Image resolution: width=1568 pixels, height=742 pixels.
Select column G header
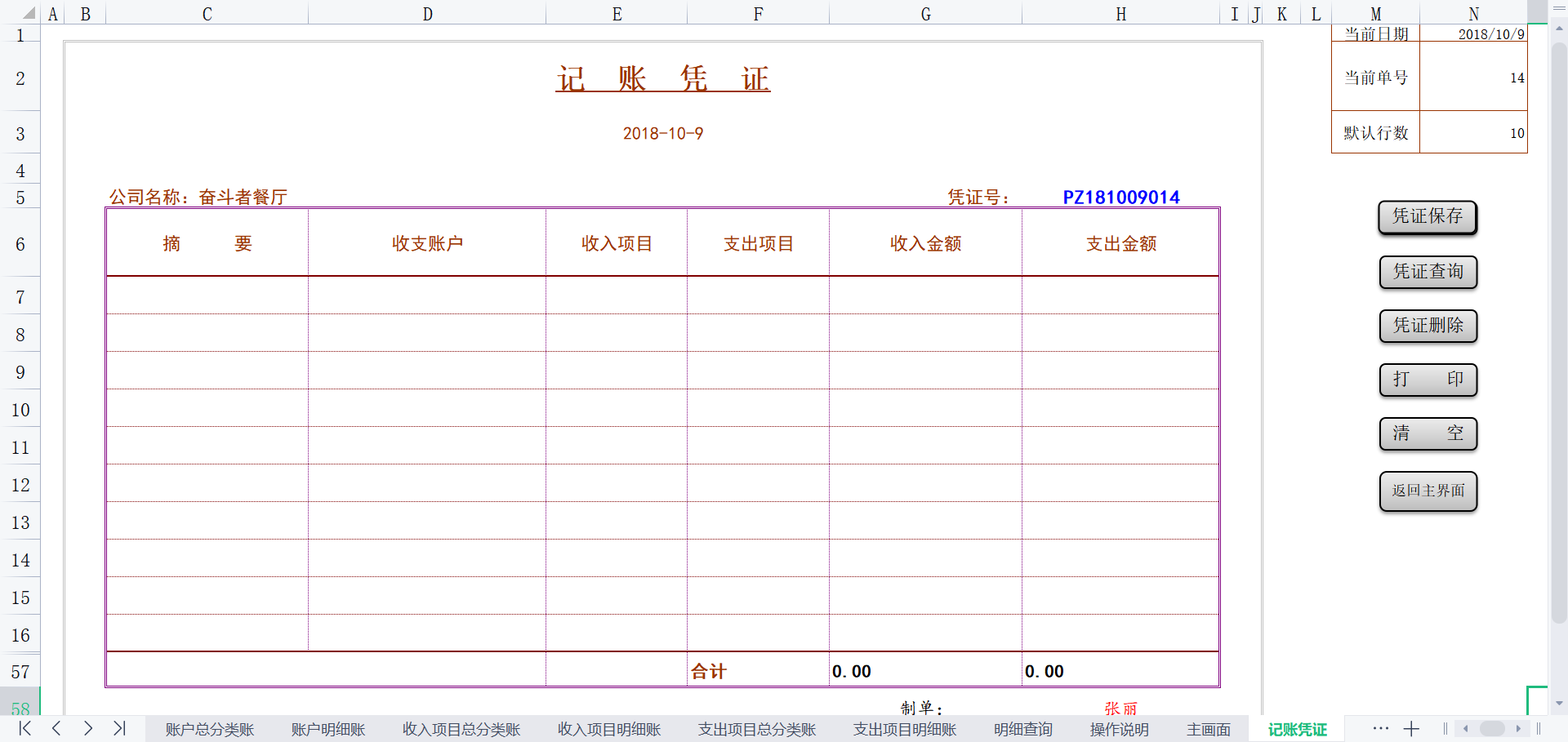[925, 14]
